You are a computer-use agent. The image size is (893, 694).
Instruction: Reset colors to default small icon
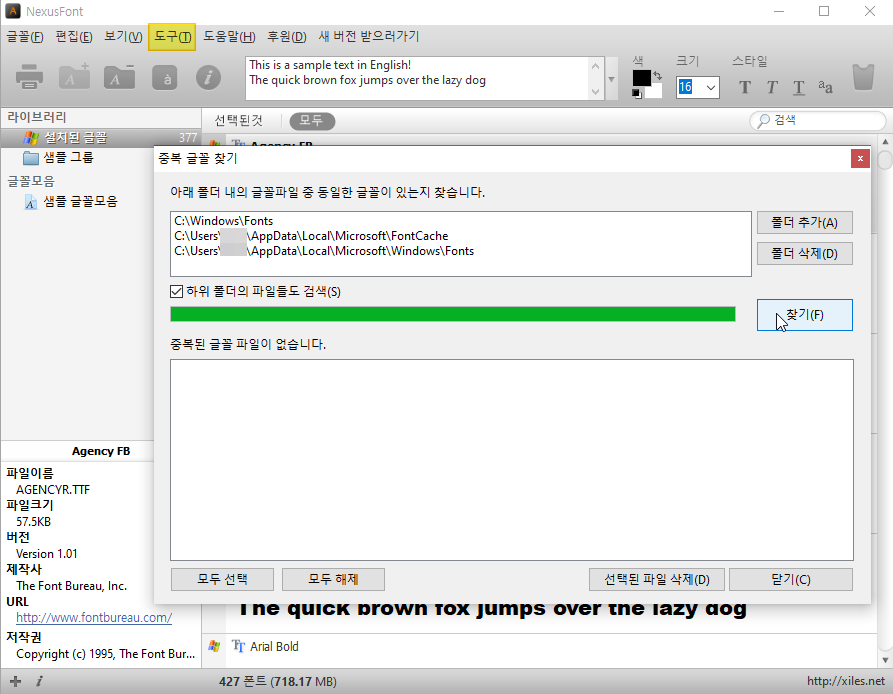(637, 94)
